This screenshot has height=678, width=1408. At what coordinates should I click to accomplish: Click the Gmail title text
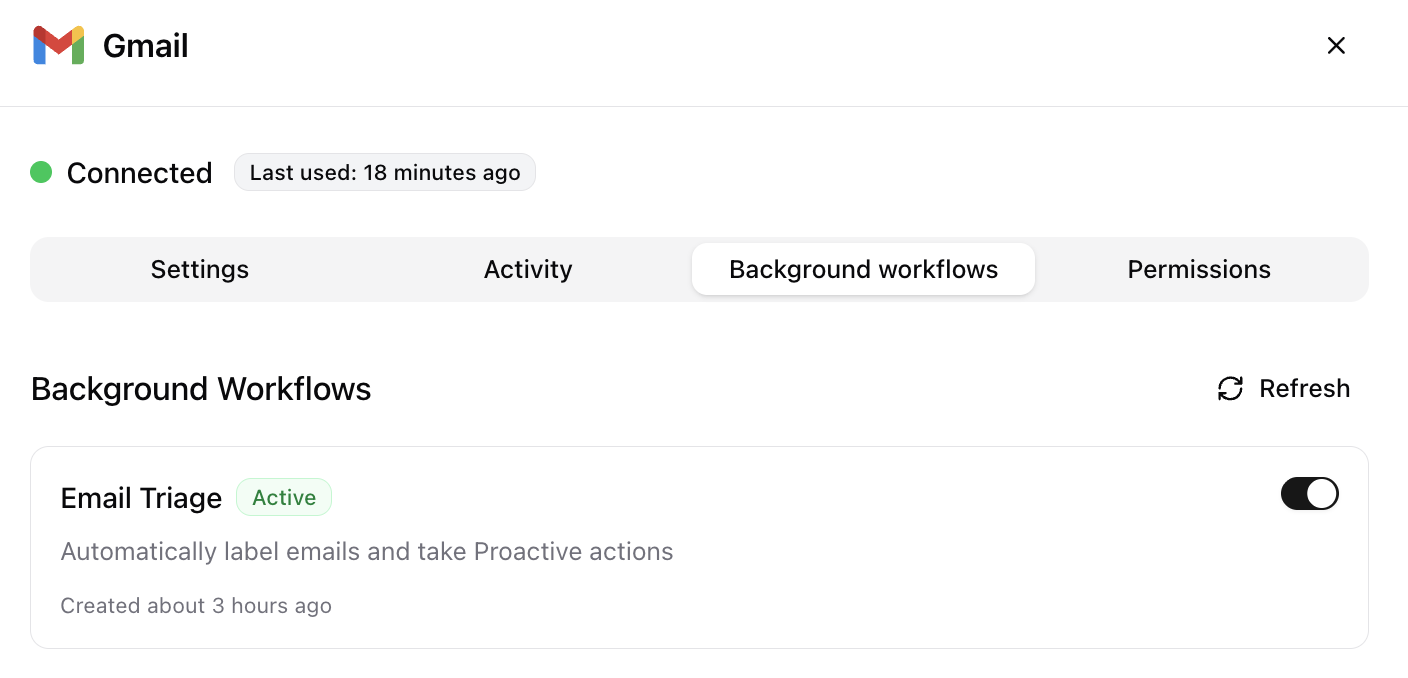click(145, 45)
